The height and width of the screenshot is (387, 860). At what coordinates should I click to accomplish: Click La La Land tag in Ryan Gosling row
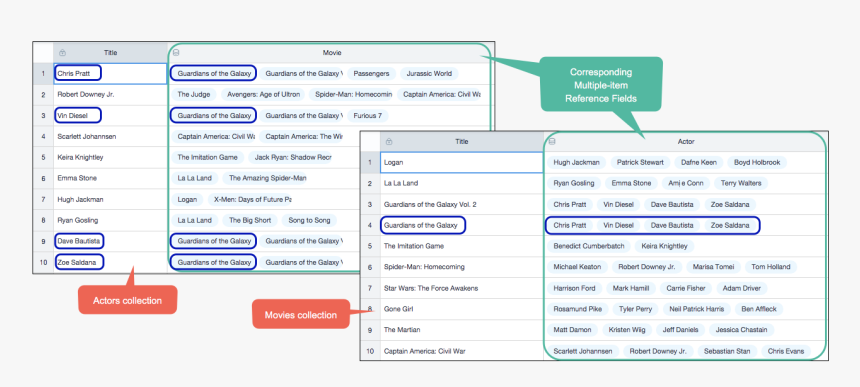pos(195,220)
